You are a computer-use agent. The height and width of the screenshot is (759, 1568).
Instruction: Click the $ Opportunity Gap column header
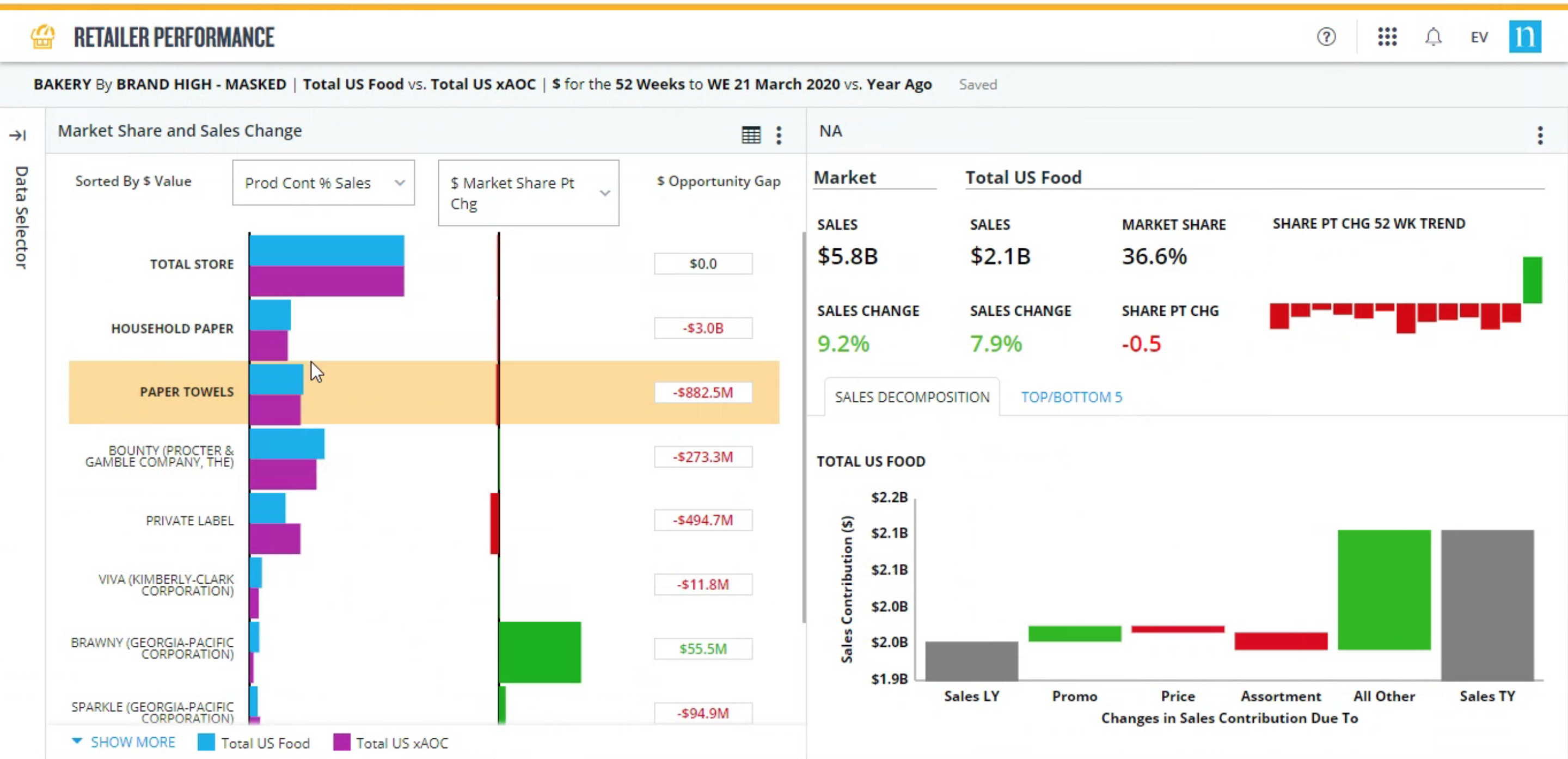(718, 181)
